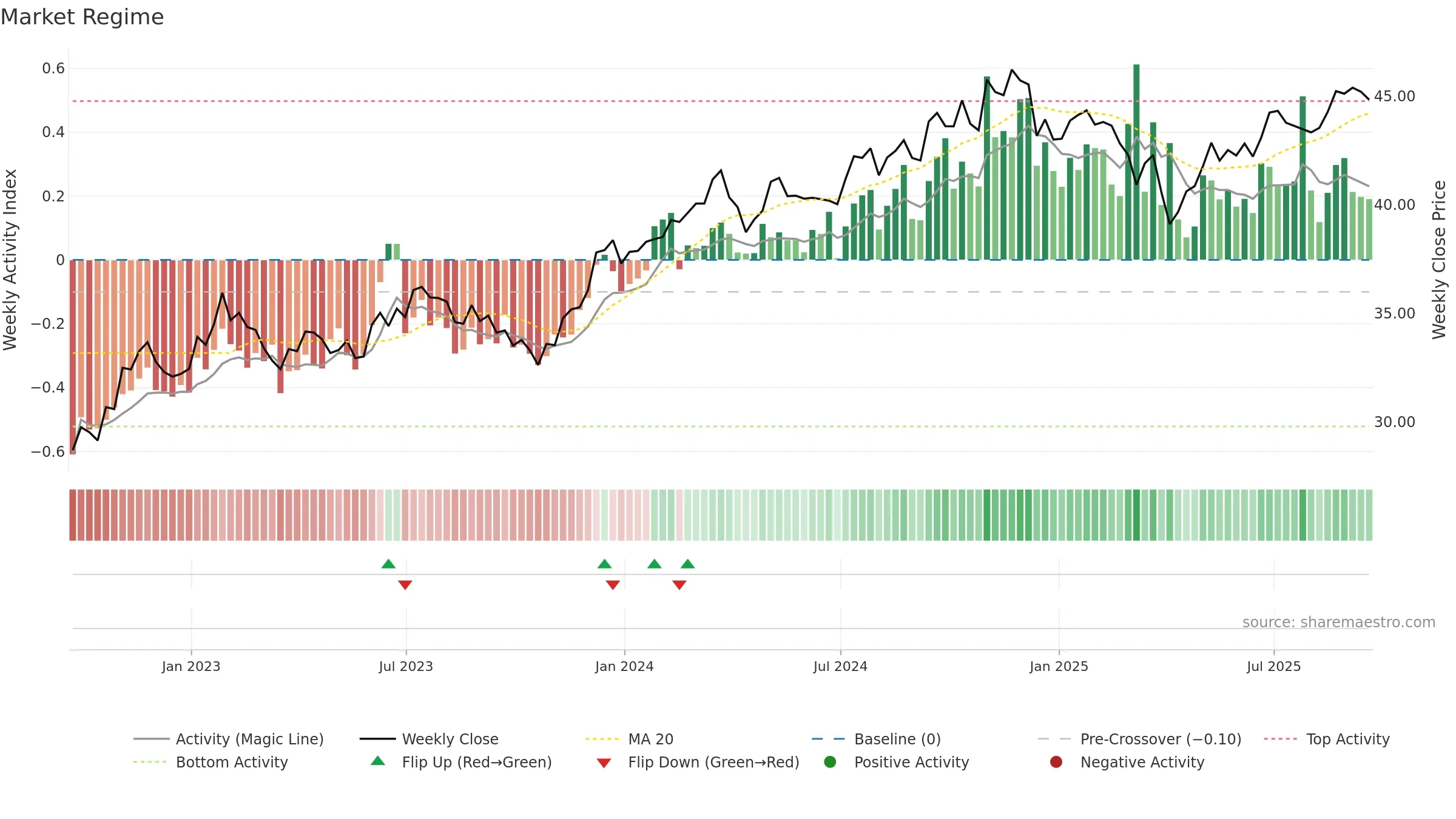Screen dimensions: 1456x819
Task: Toggle Flip Down (Green→Red) legend entry
Action: coord(698,762)
